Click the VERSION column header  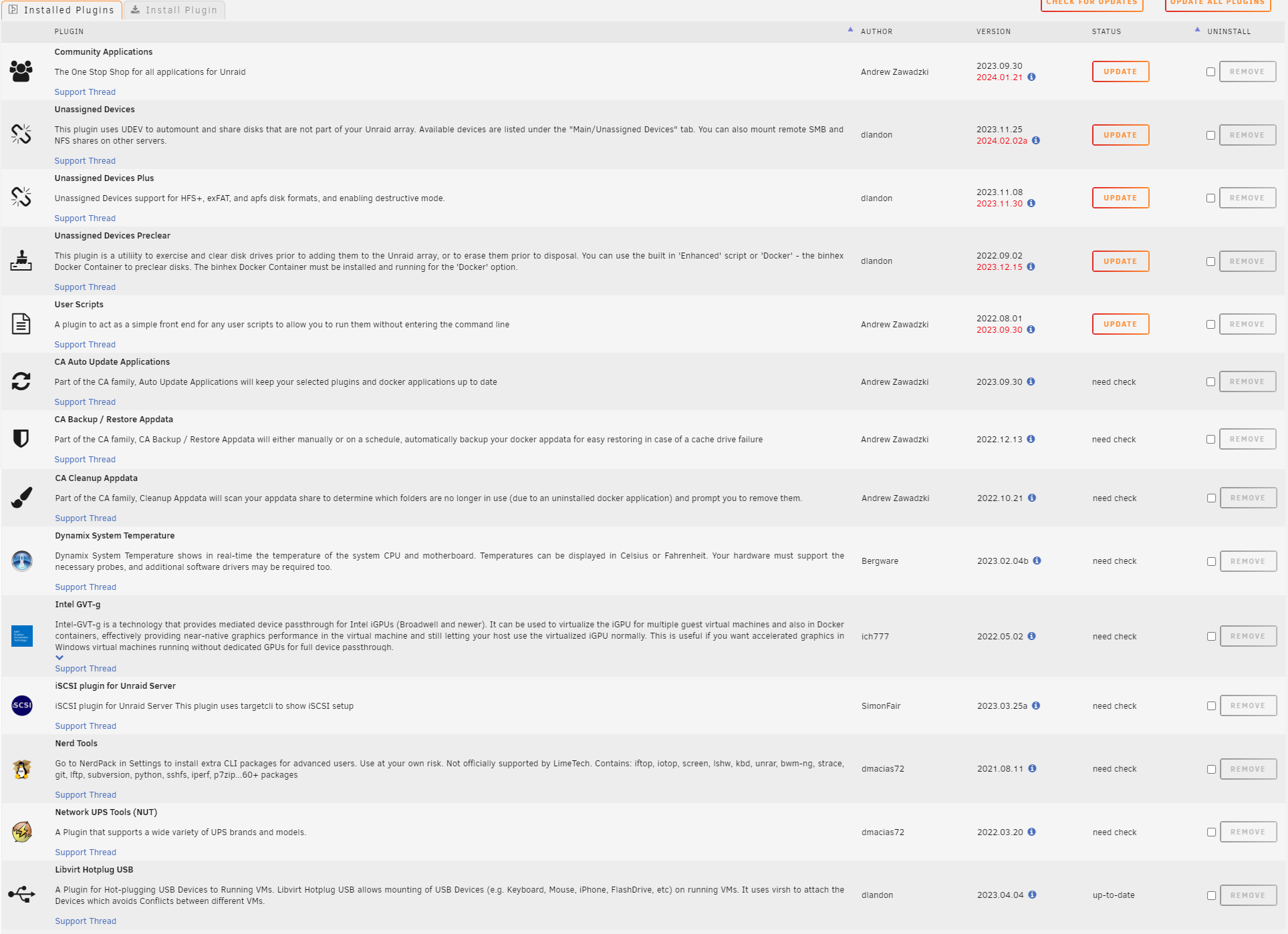coord(993,31)
